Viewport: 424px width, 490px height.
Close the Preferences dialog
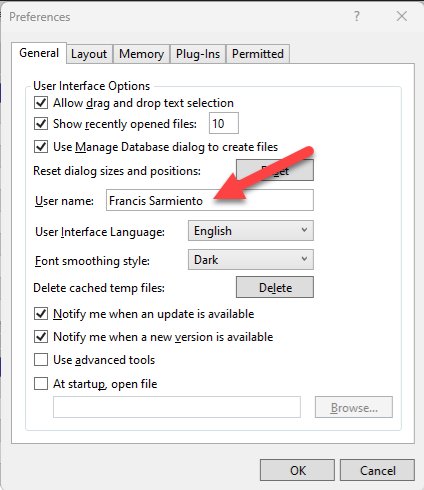pyautogui.click(x=402, y=16)
